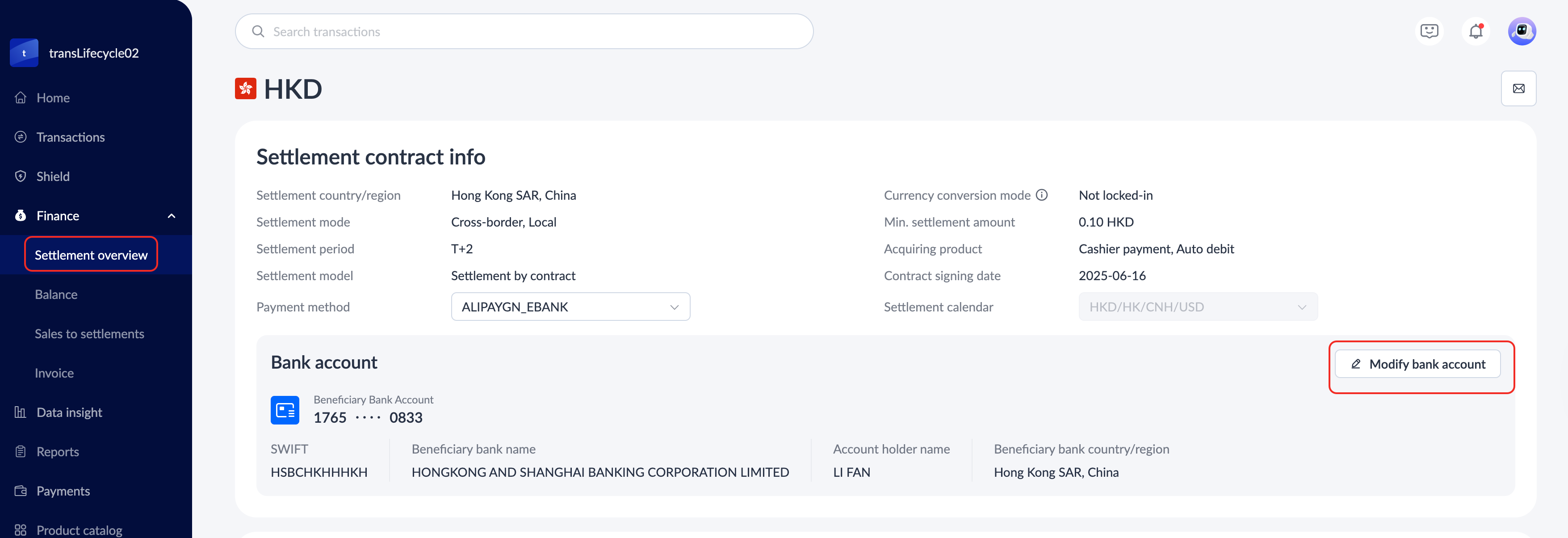Collapse the Finance menu chevron

172,216
